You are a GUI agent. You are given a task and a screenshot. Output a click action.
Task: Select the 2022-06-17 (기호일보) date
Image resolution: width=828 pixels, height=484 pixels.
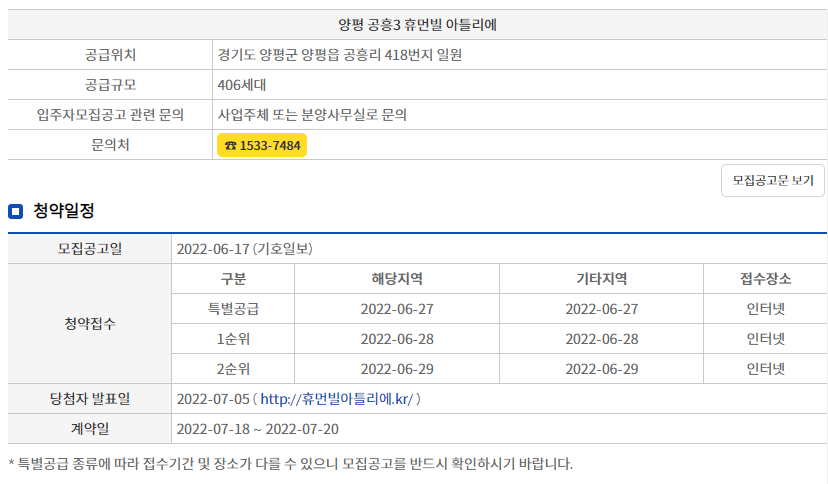coord(244,249)
